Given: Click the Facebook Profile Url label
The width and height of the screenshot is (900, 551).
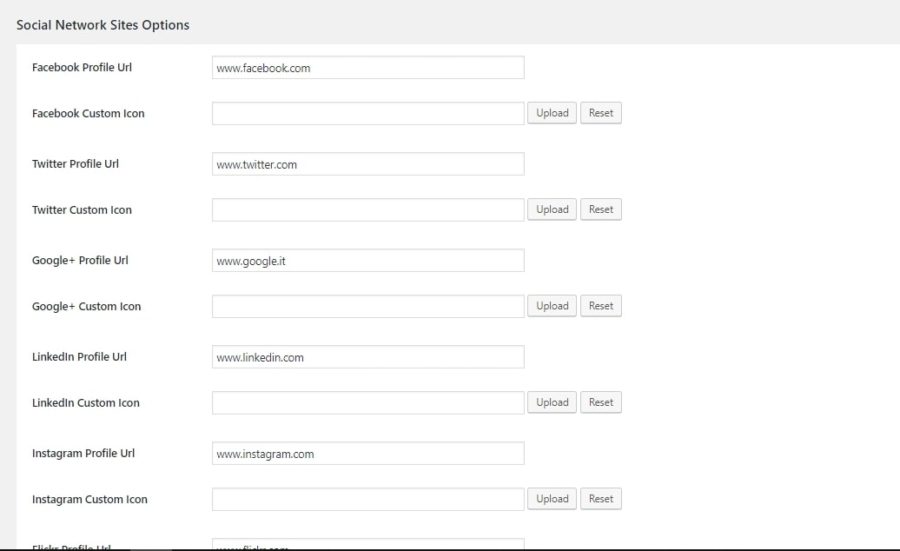Looking at the screenshot, I should point(82,67).
